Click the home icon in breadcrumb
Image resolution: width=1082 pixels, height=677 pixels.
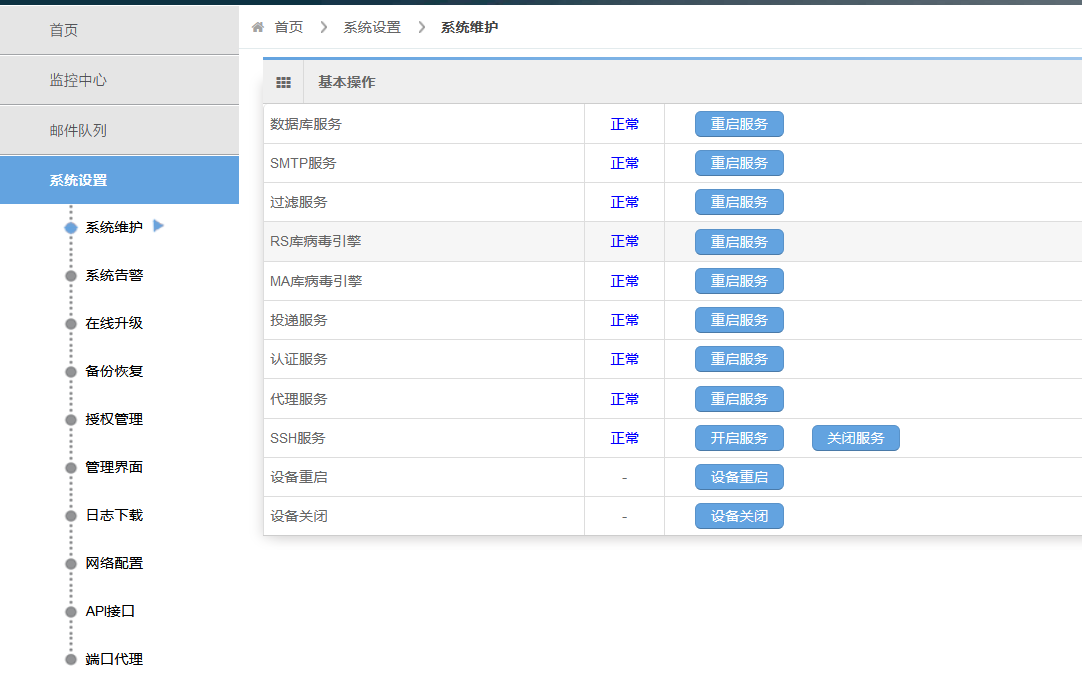(258, 27)
